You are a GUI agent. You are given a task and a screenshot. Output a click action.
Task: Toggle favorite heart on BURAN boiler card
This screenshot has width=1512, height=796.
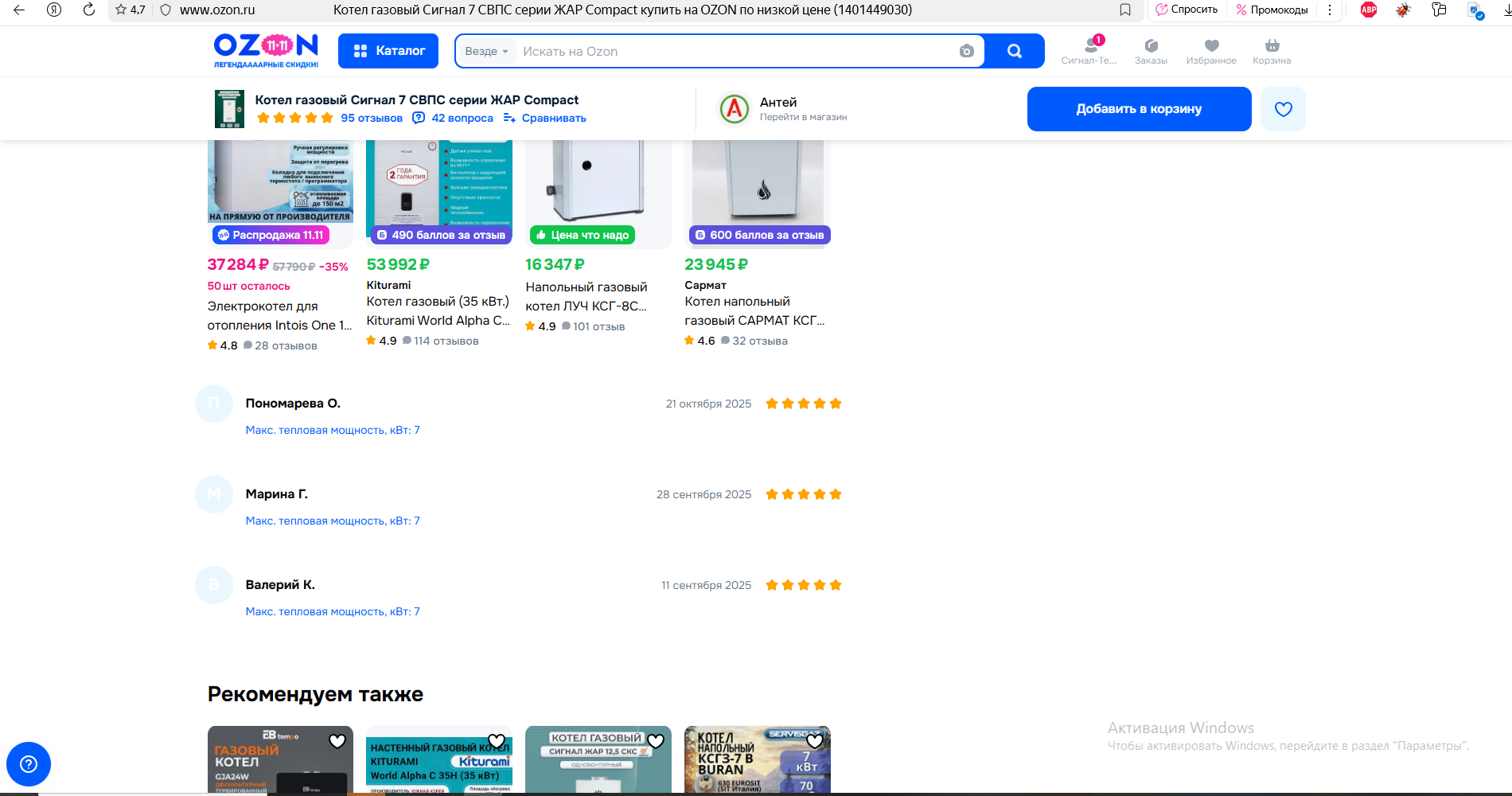pos(815,741)
